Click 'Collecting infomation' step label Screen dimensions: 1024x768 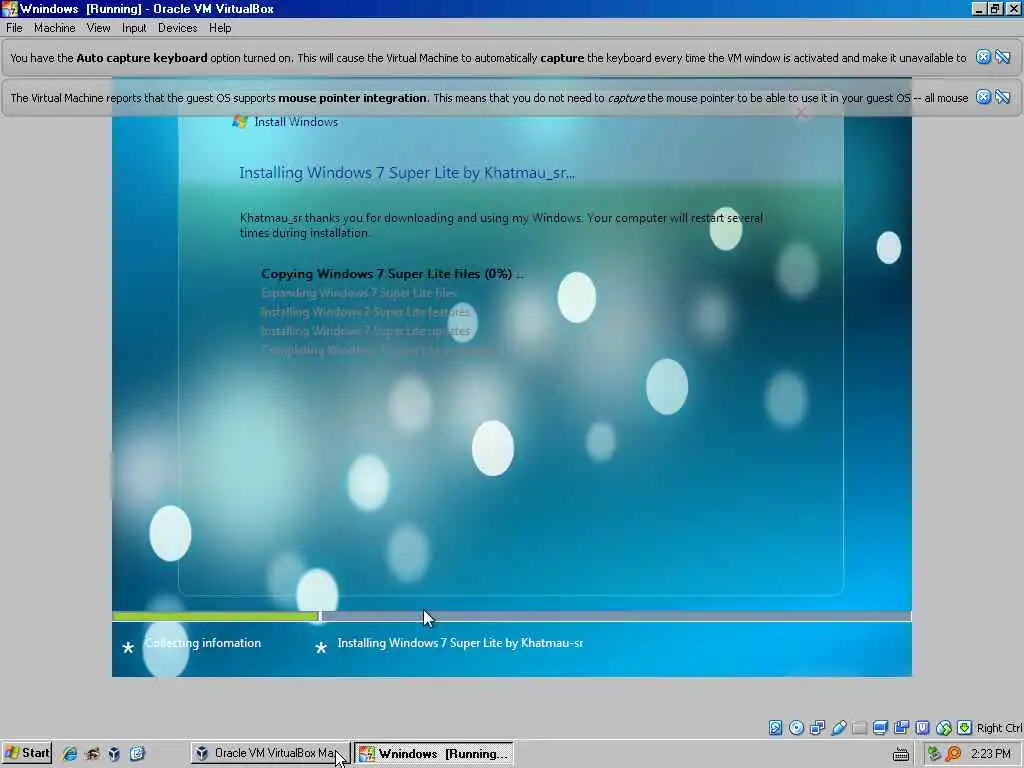[x=203, y=643]
